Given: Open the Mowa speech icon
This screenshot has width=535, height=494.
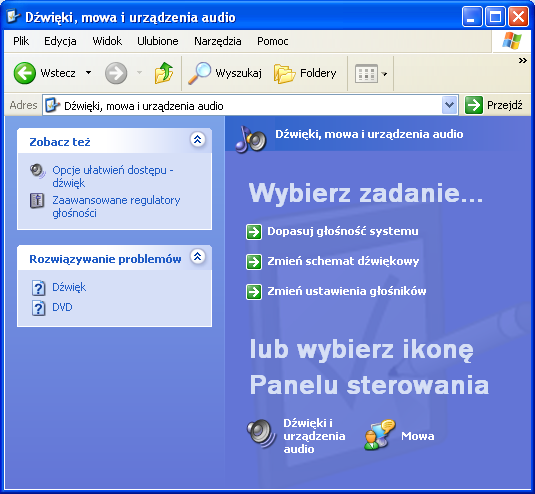Looking at the screenshot, I should click(x=379, y=435).
